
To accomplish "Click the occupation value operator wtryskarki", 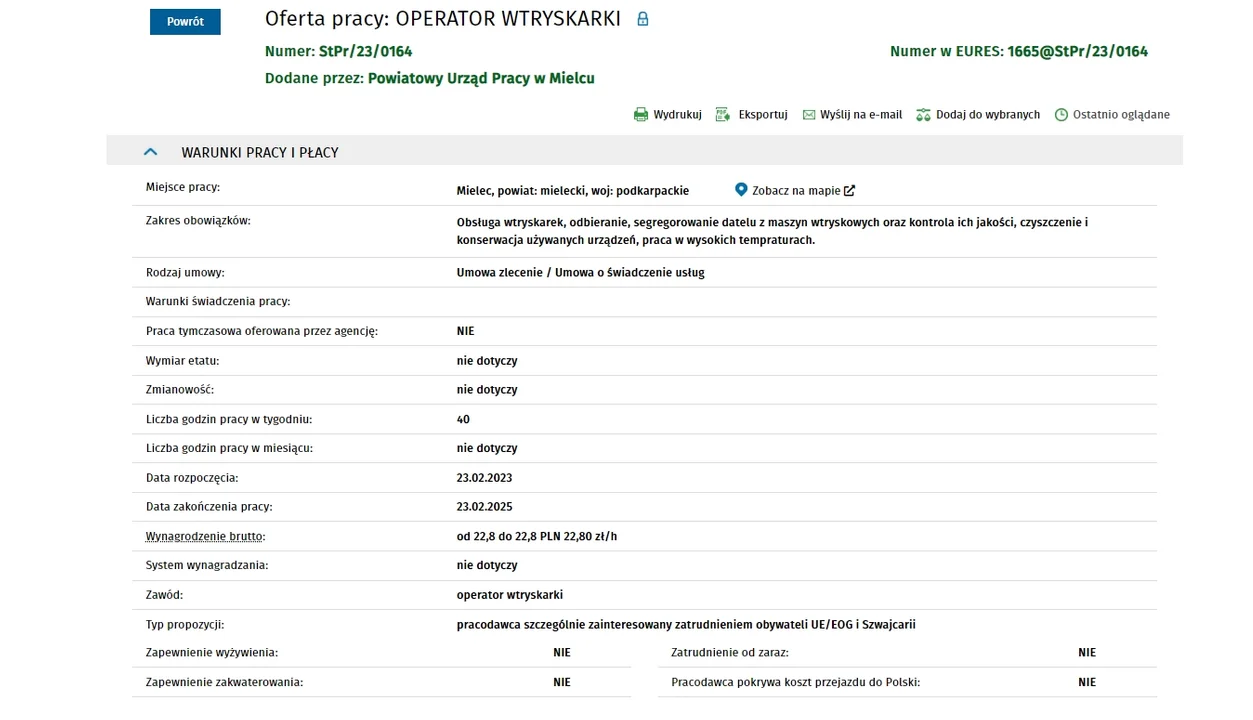I will (x=510, y=595).
